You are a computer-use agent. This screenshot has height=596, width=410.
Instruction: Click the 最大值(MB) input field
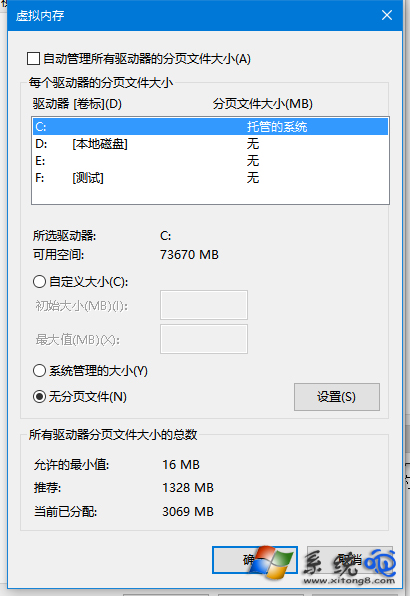coord(204,339)
